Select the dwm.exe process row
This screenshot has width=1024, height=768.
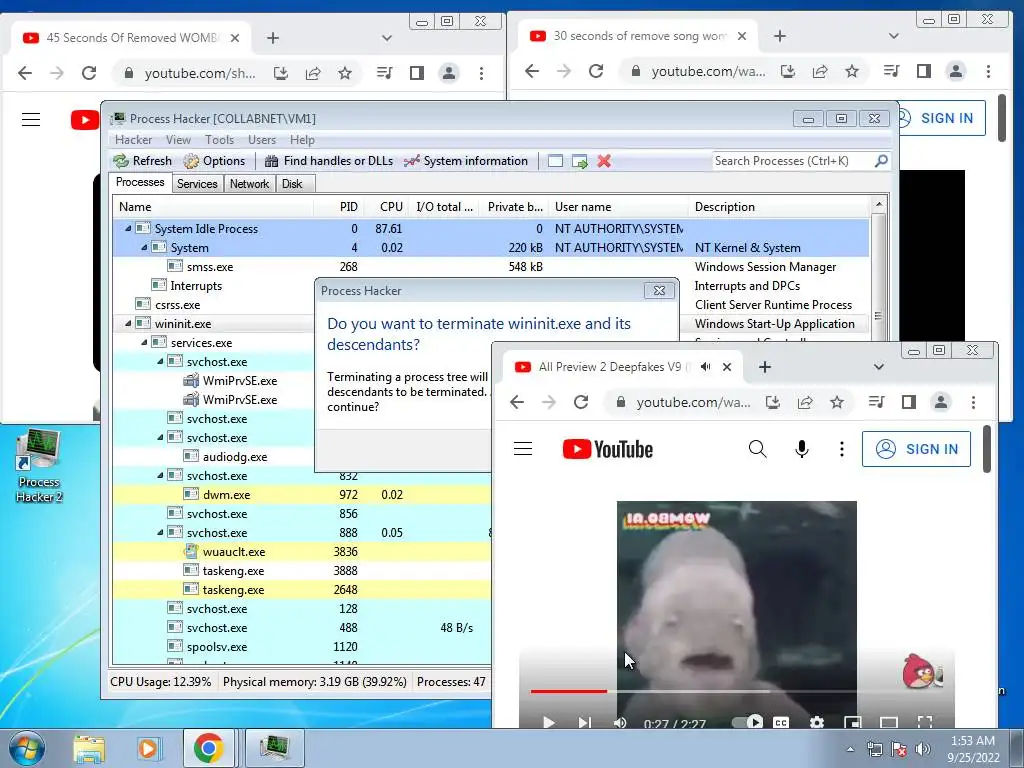(302, 494)
